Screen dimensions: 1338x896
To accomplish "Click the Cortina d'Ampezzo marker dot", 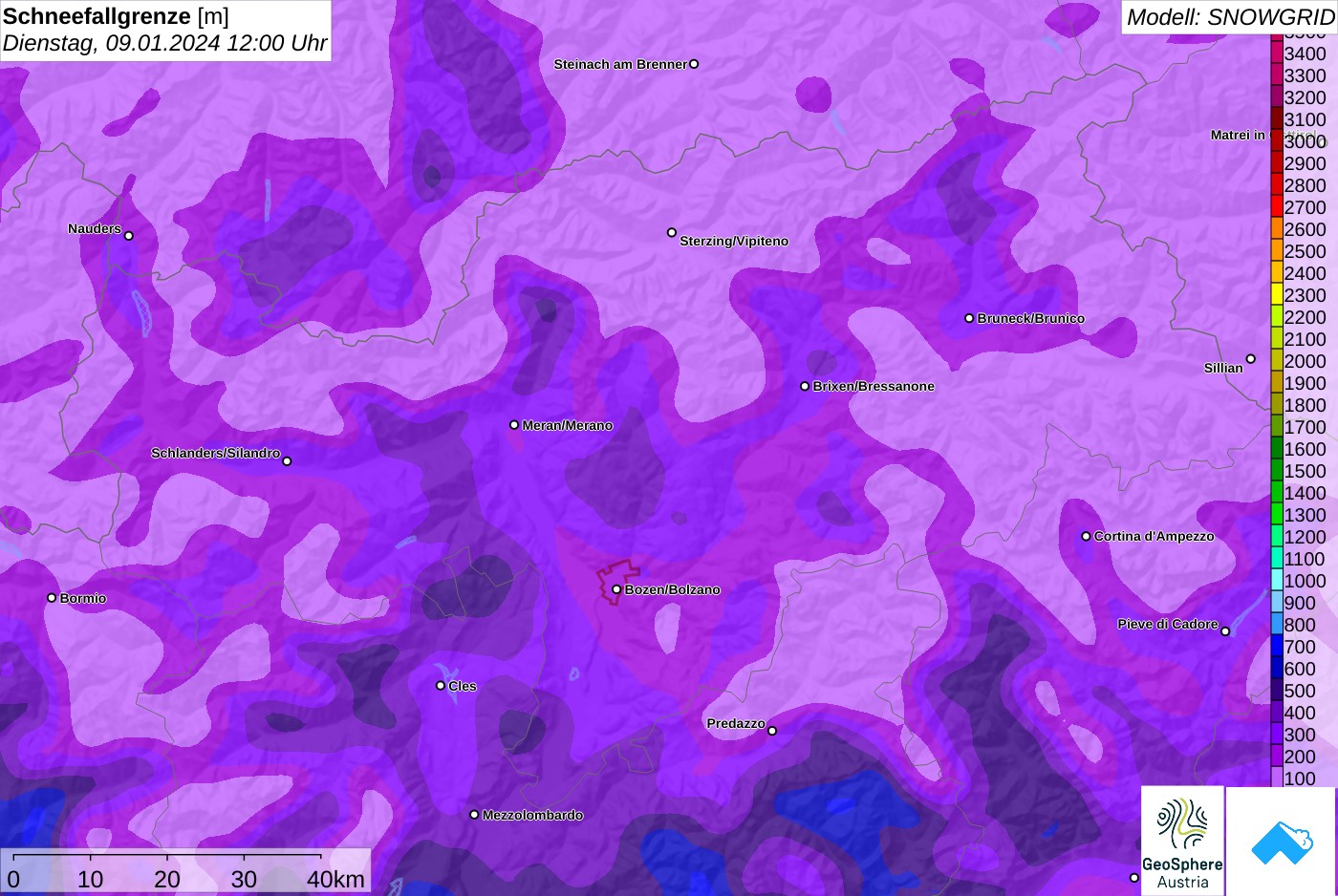I will click(x=1086, y=536).
